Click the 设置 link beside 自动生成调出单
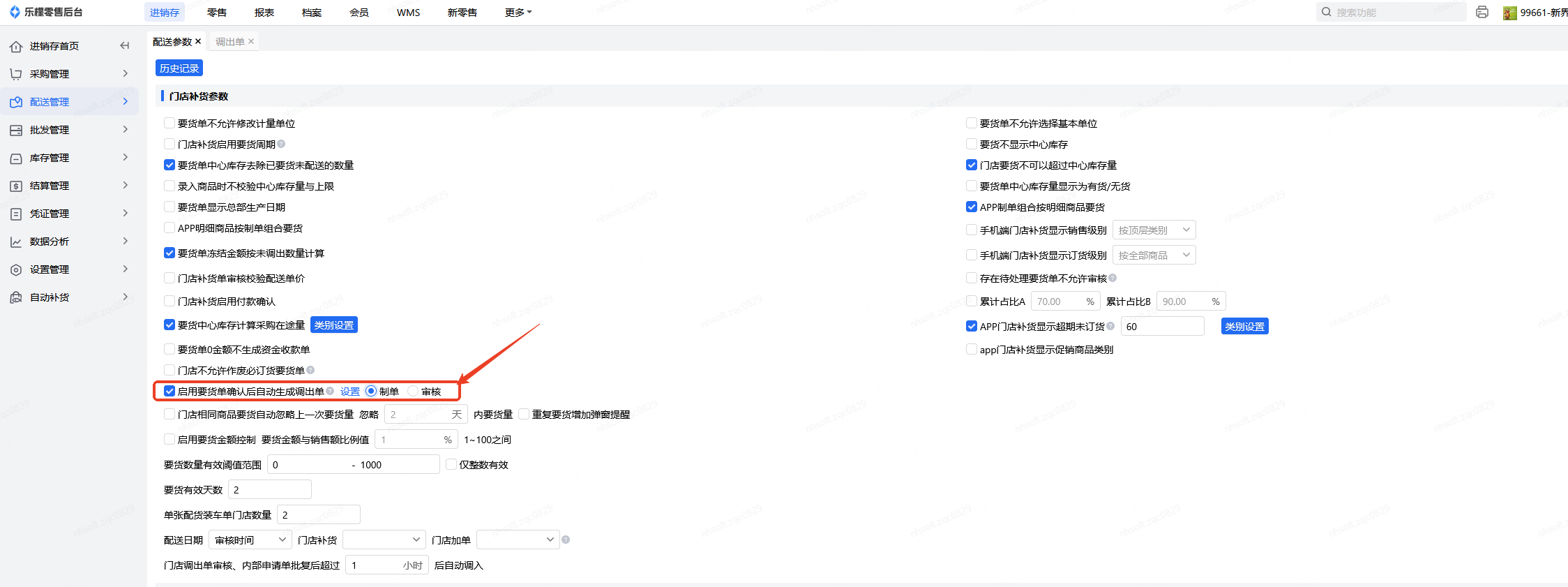 click(x=349, y=392)
